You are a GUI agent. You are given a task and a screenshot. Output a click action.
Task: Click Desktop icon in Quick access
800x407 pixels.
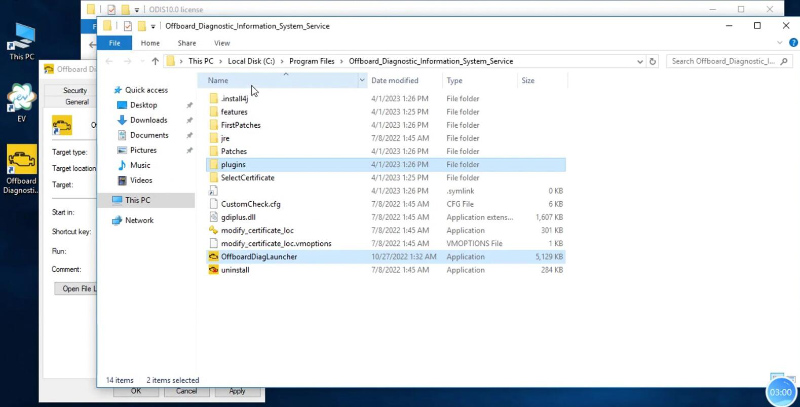point(122,105)
